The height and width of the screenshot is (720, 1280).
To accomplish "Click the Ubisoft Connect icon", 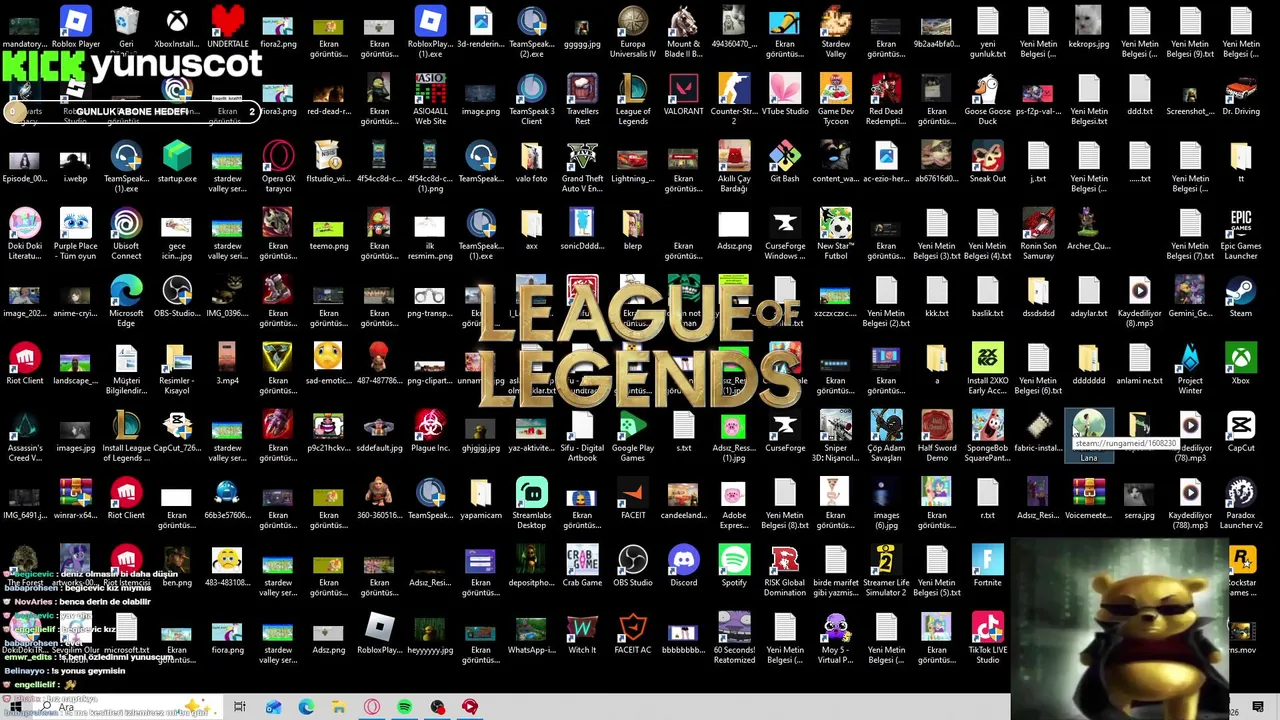I will point(126,234).
